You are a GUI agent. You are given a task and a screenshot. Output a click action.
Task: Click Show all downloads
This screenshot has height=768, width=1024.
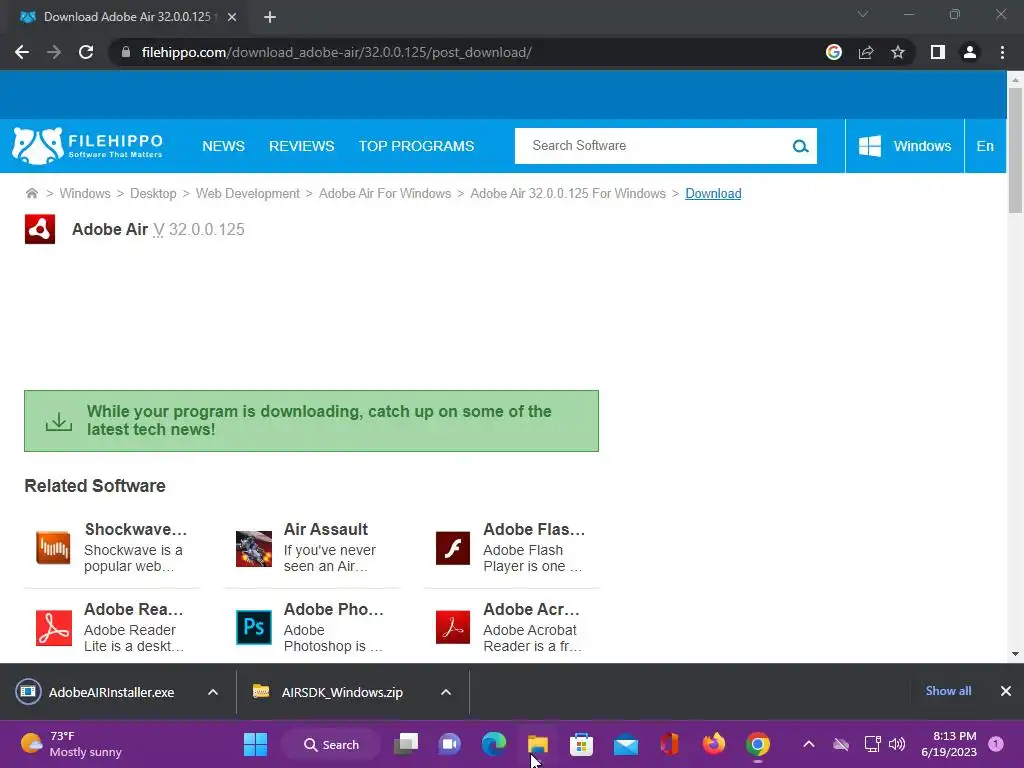pyautogui.click(x=948, y=691)
